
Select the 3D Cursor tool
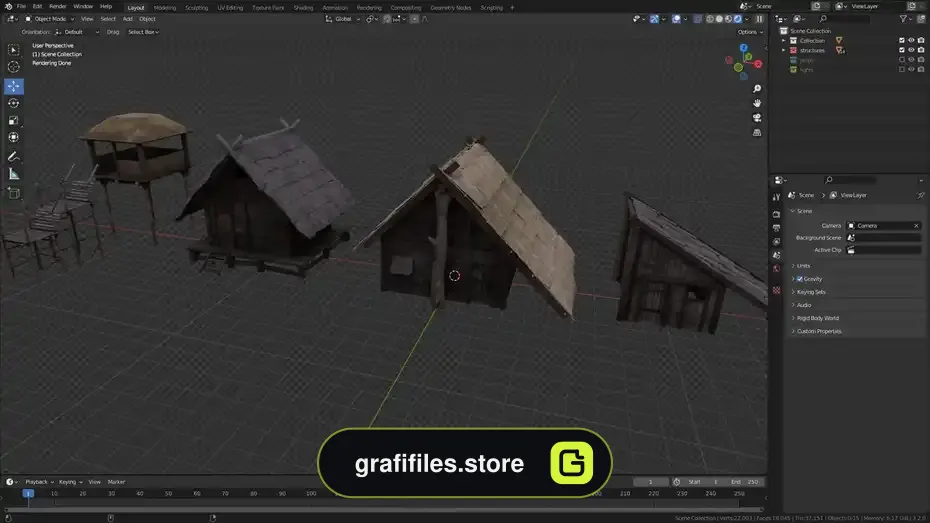coord(14,67)
